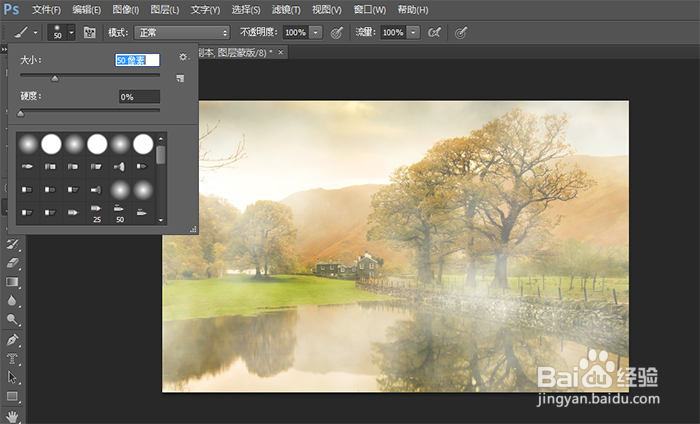Open the 文件(F) menu
This screenshot has height=424, width=700.
pos(46,9)
